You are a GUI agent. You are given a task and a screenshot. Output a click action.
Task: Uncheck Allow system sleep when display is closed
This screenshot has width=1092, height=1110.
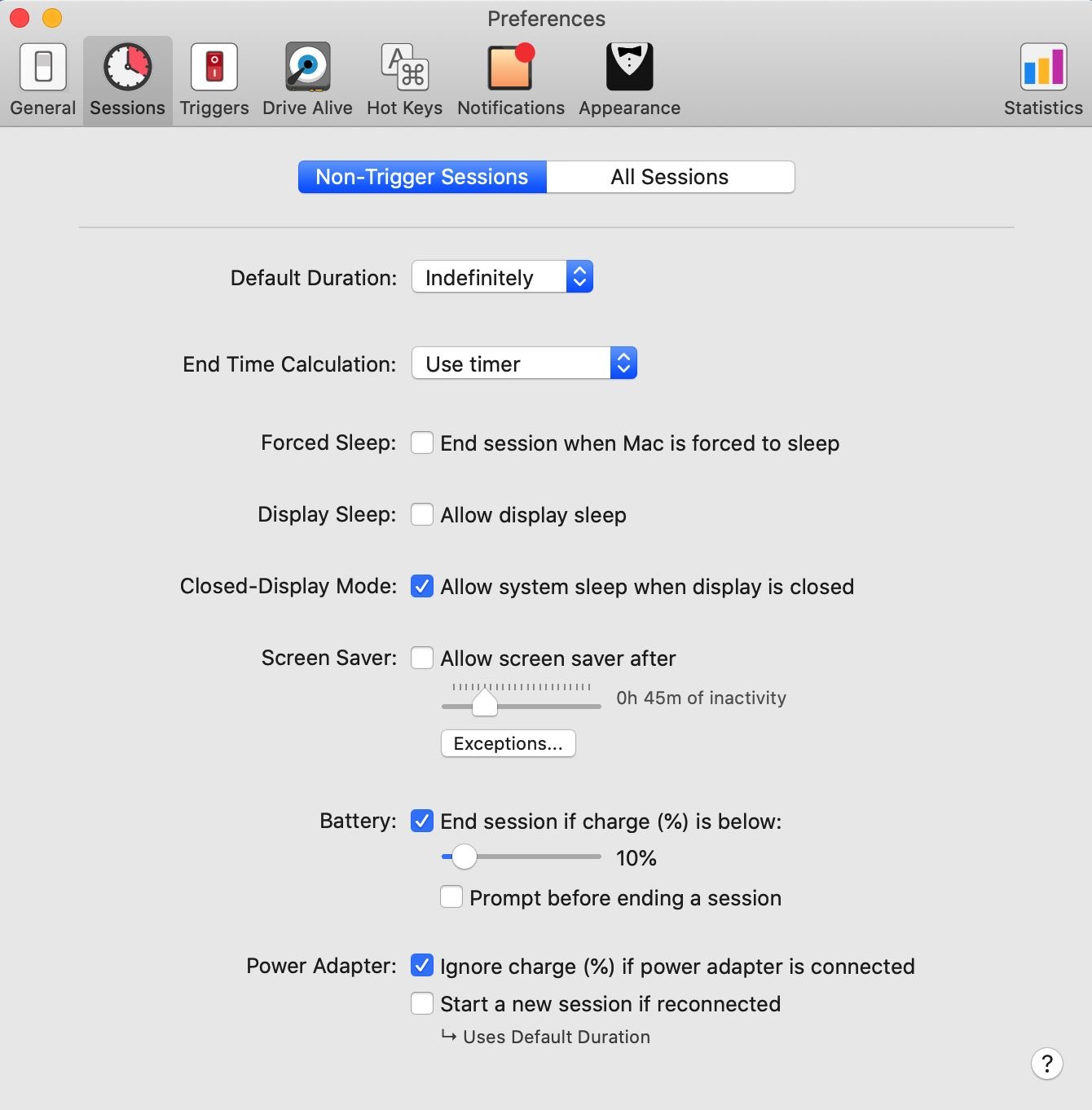point(422,586)
